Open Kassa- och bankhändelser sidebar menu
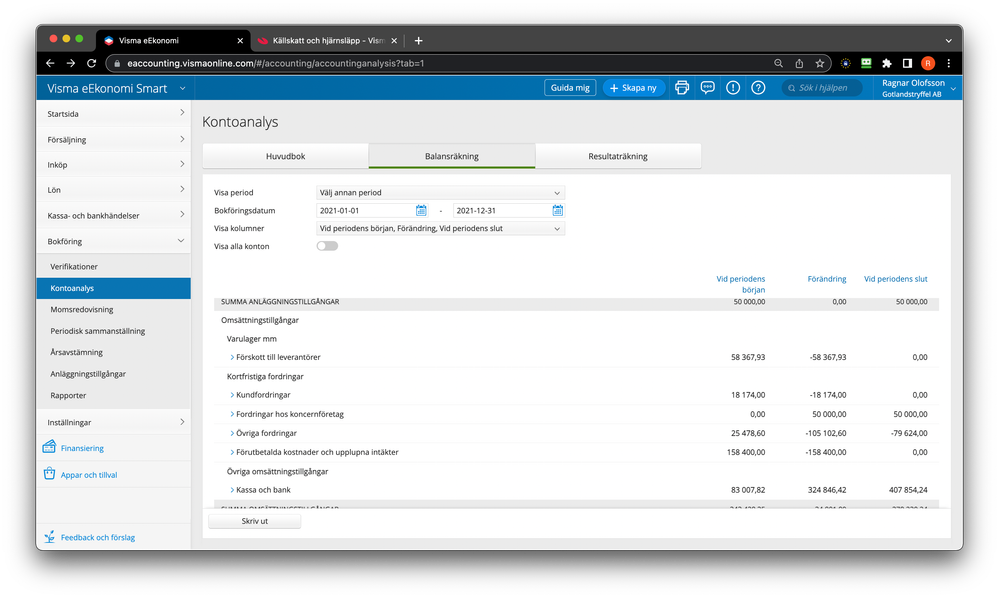999x598 pixels. (114, 215)
